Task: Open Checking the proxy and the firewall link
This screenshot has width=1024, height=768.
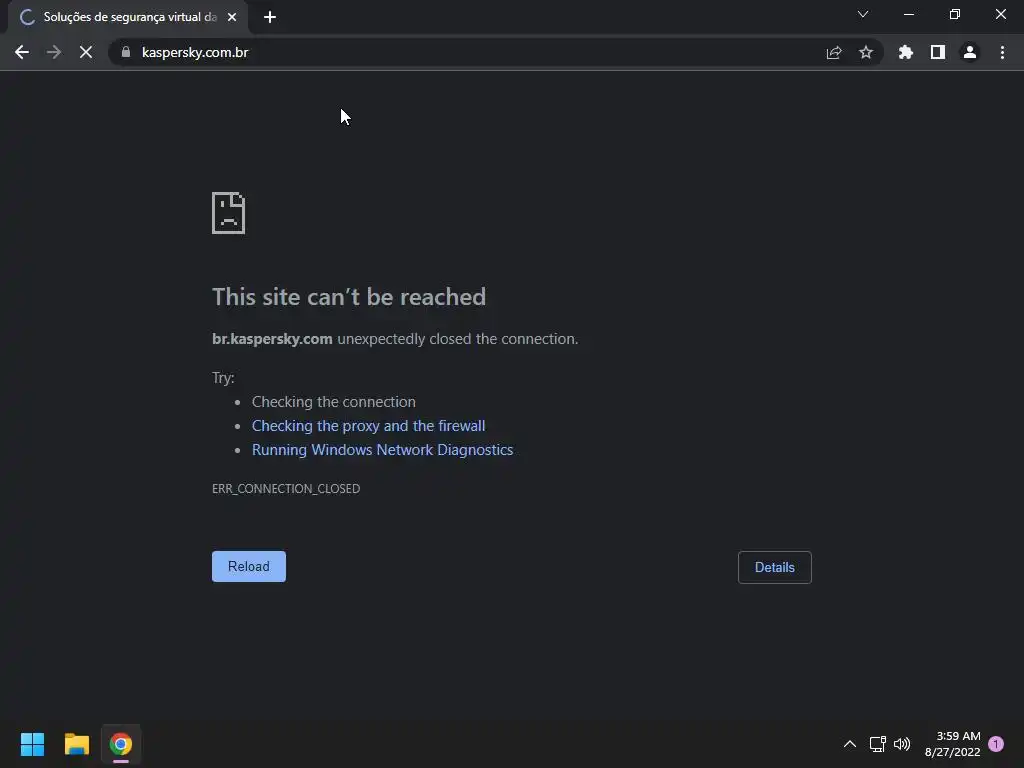Action: pyautogui.click(x=368, y=426)
